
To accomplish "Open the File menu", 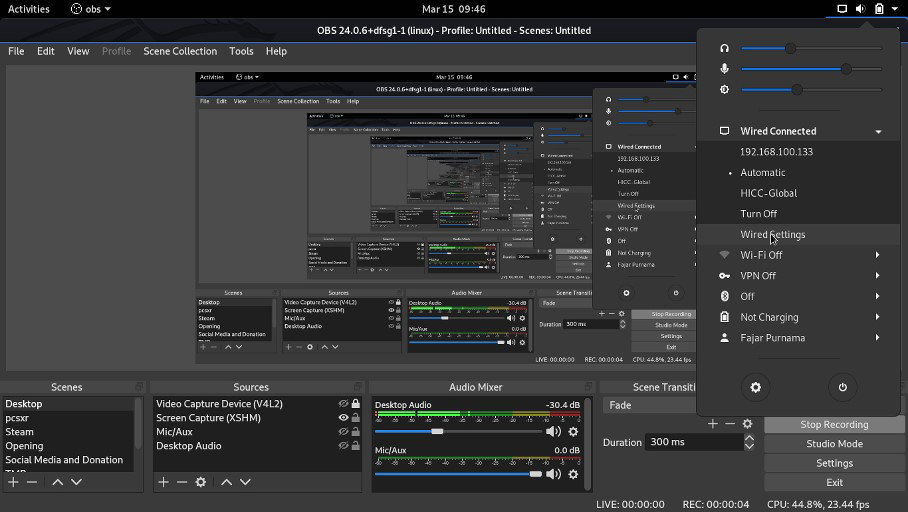I will [16, 51].
